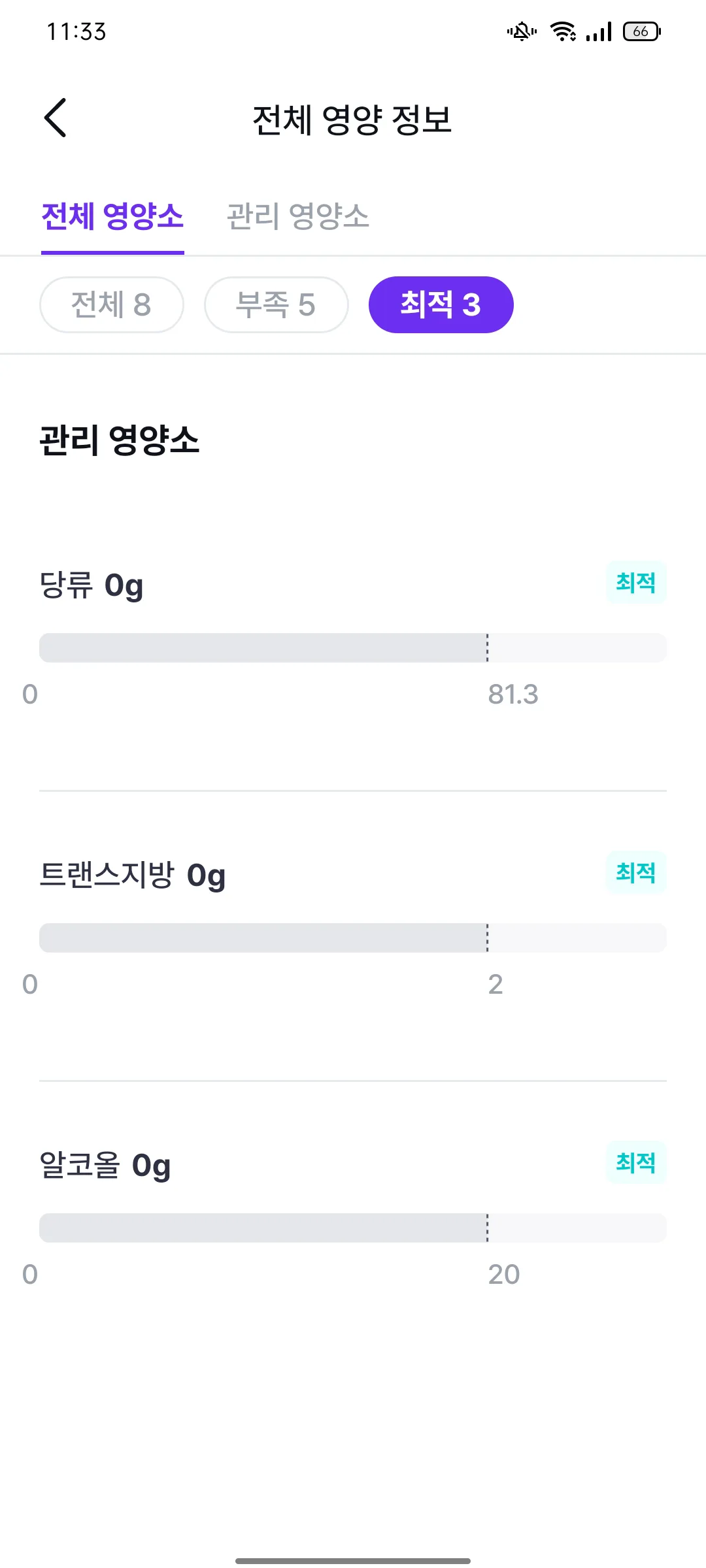Tap the cellular signal bars icon
The image size is (706, 1568).
click(599, 31)
